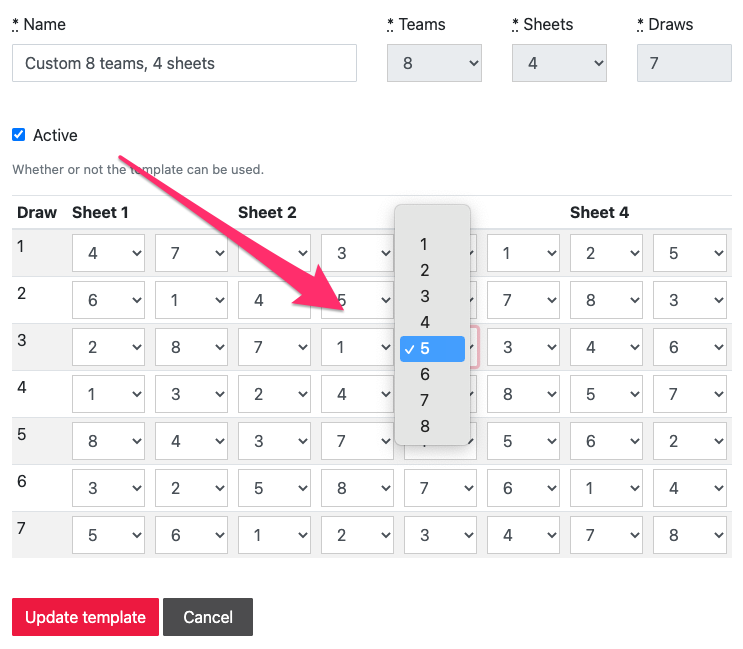
Task: Open Draw 1 Sheet 1 first team dropdown
Action: [108, 253]
